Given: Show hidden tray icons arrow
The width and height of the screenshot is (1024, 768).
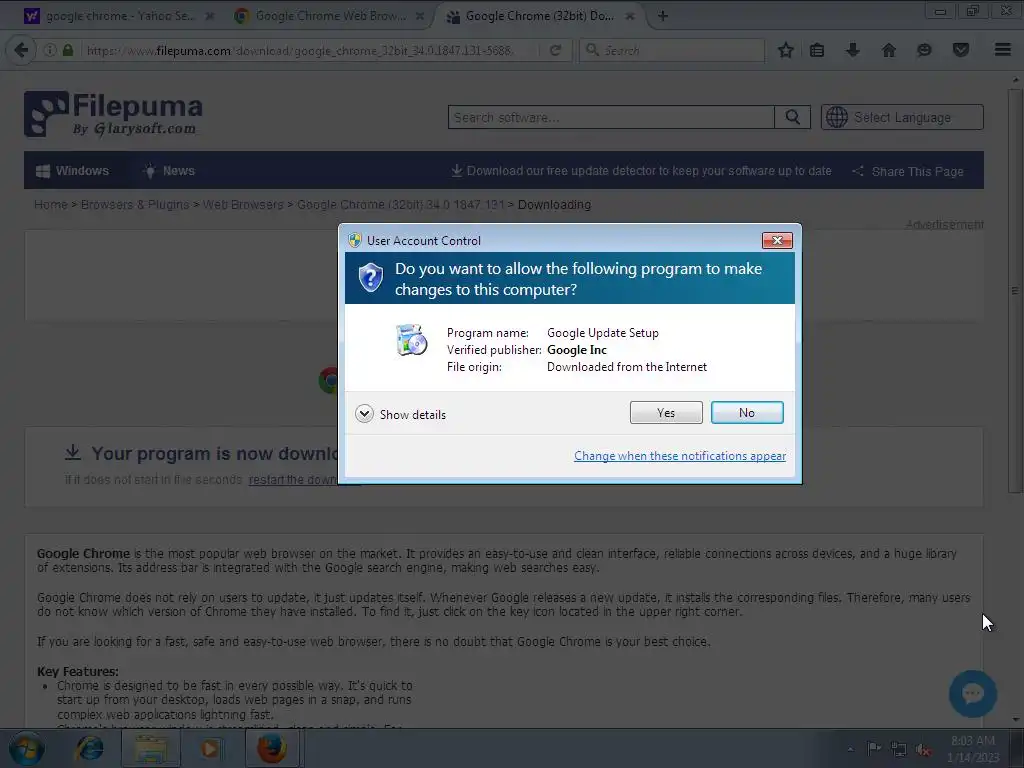Looking at the screenshot, I should (x=850, y=749).
